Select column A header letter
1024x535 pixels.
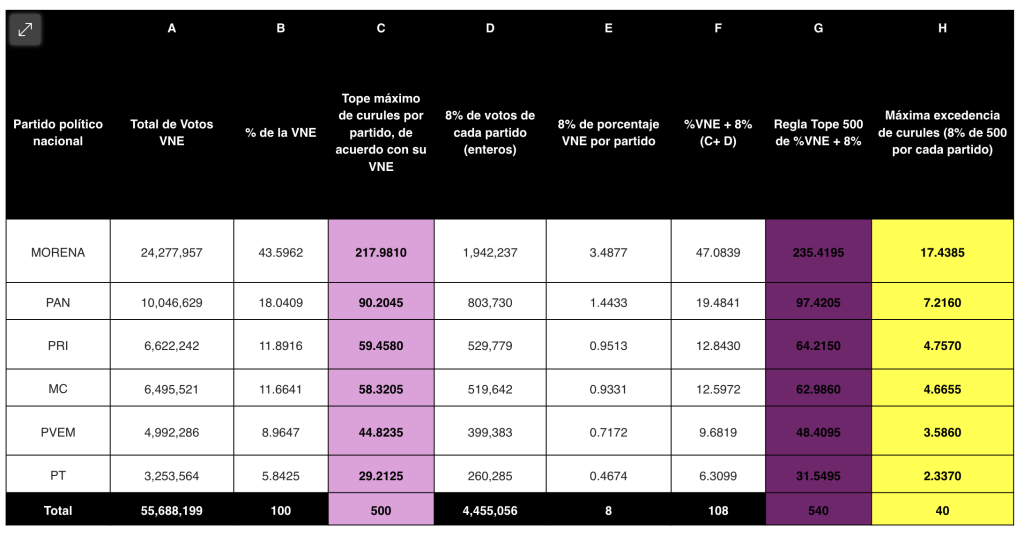172,28
